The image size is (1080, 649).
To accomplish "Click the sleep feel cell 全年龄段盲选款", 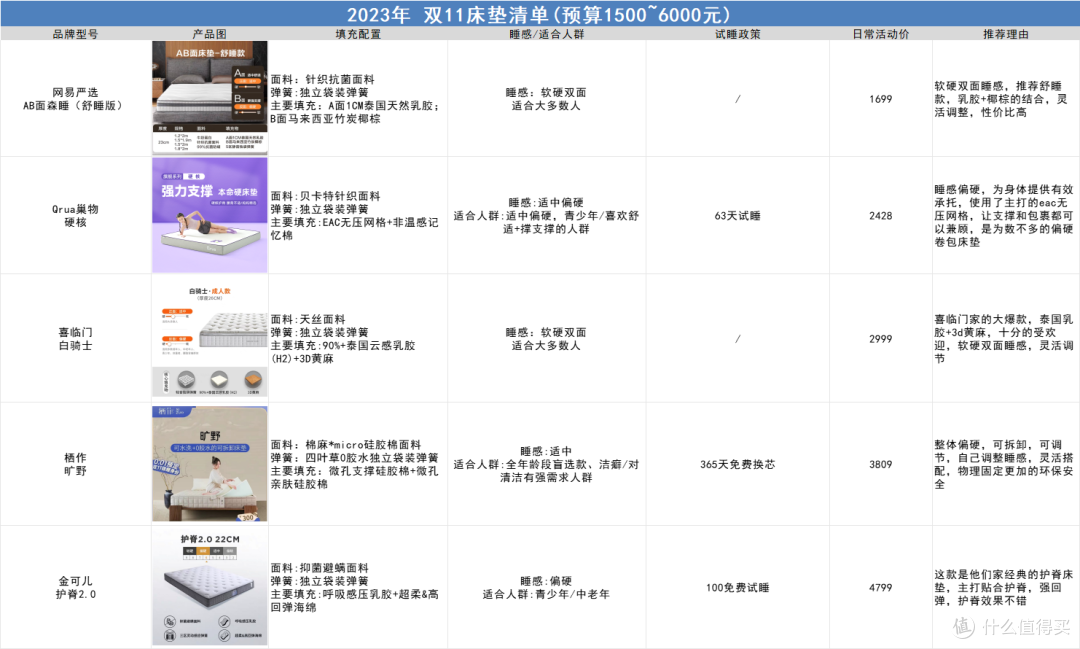I will pos(546,464).
